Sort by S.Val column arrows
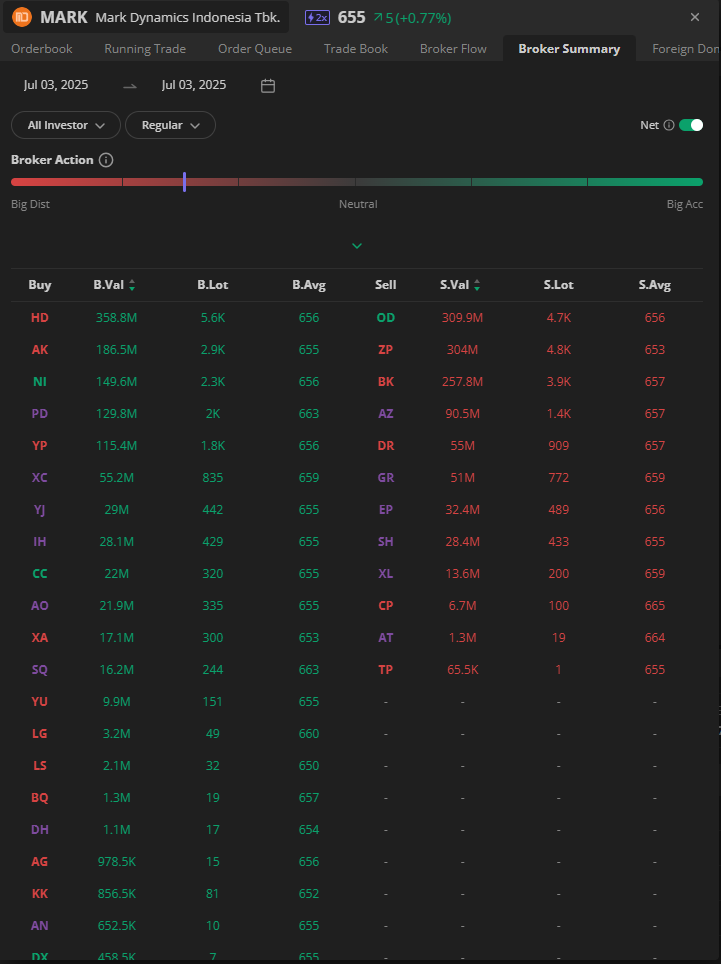Image resolution: width=721 pixels, height=964 pixels. [477, 285]
